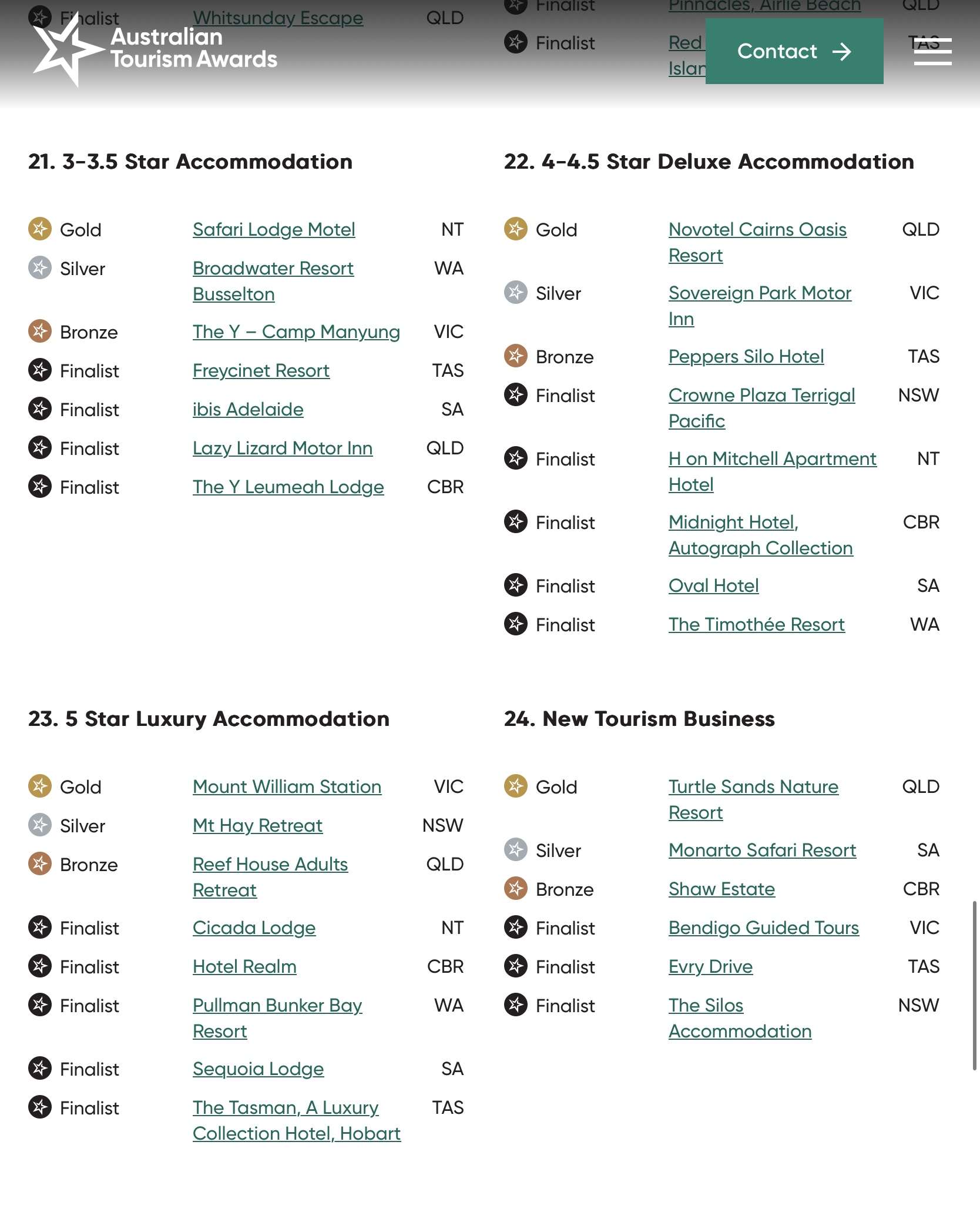
Task: Visit the Lazy Lizard Motor Inn link
Action: pyautogui.click(x=282, y=448)
